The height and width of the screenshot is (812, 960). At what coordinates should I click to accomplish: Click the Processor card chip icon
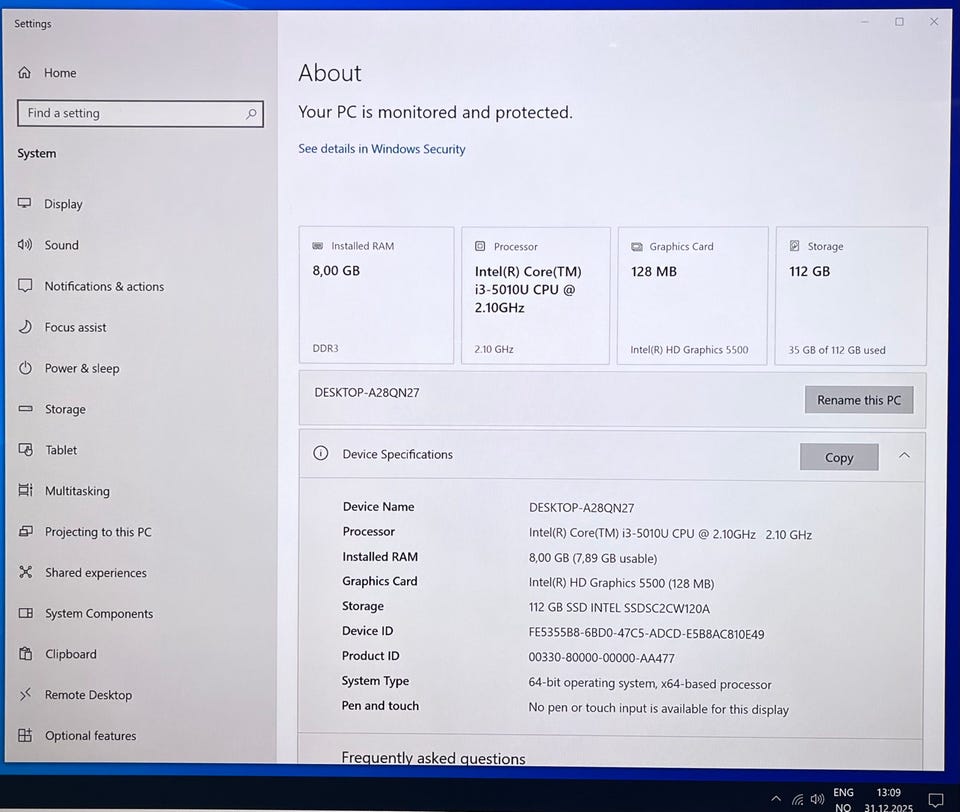[x=480, y=246]
